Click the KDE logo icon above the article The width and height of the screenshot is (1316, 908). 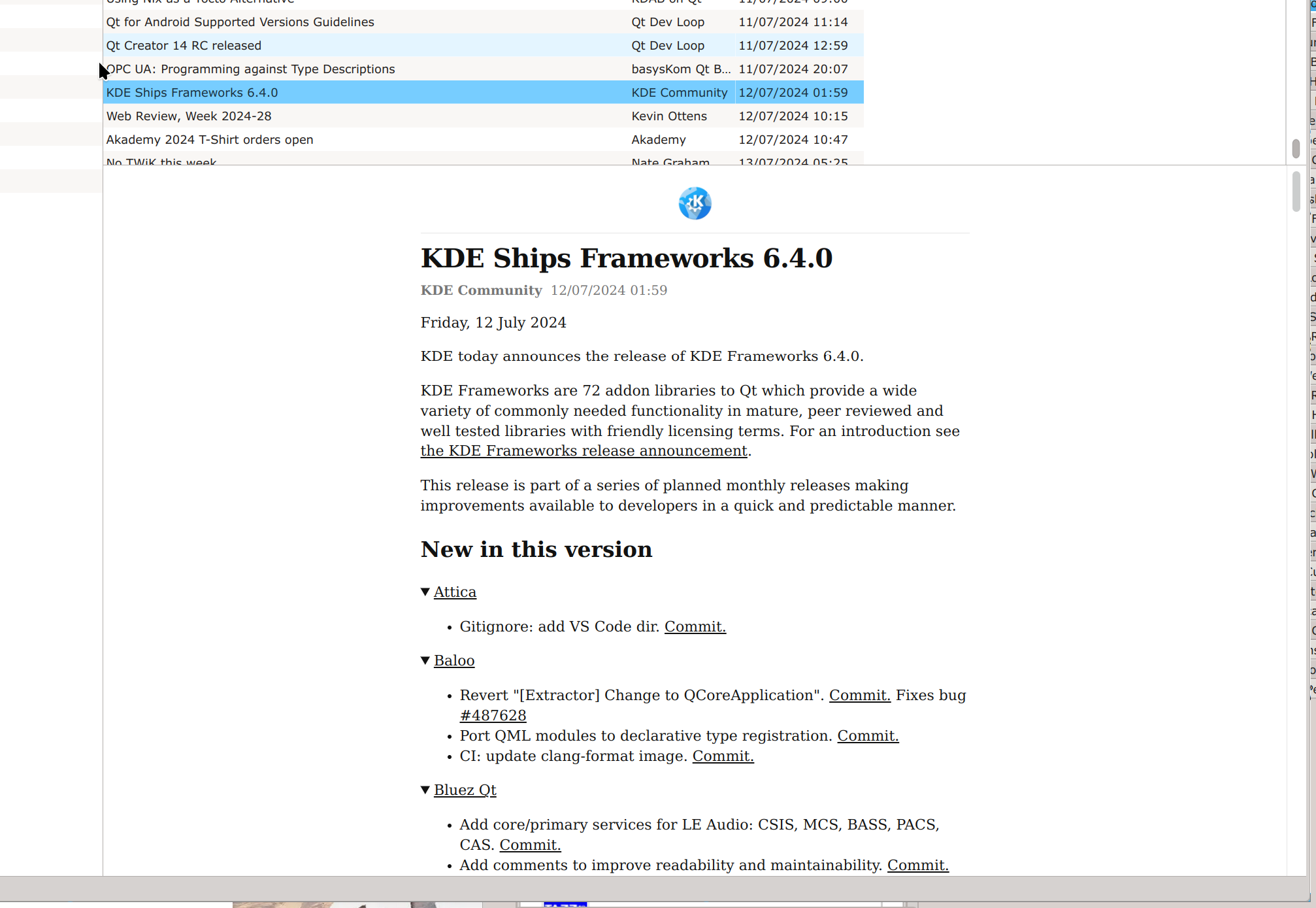tap(695, 203)
